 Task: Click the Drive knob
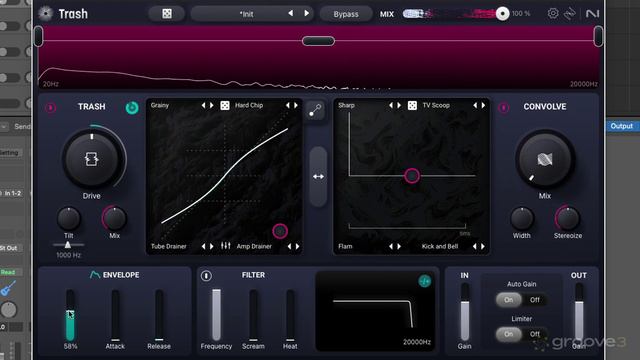pos(92,159)
